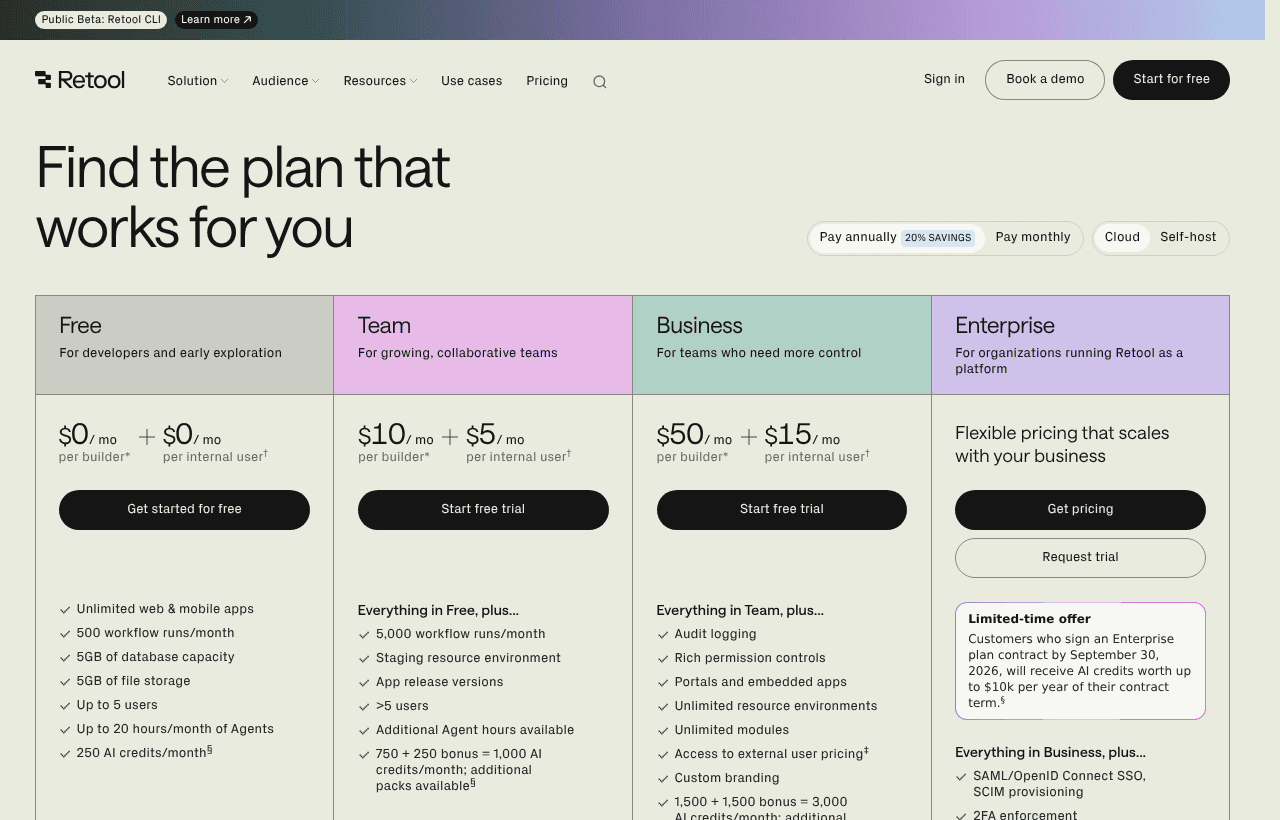
Task: Click the Team plan heading
Action: pos(384,326)
